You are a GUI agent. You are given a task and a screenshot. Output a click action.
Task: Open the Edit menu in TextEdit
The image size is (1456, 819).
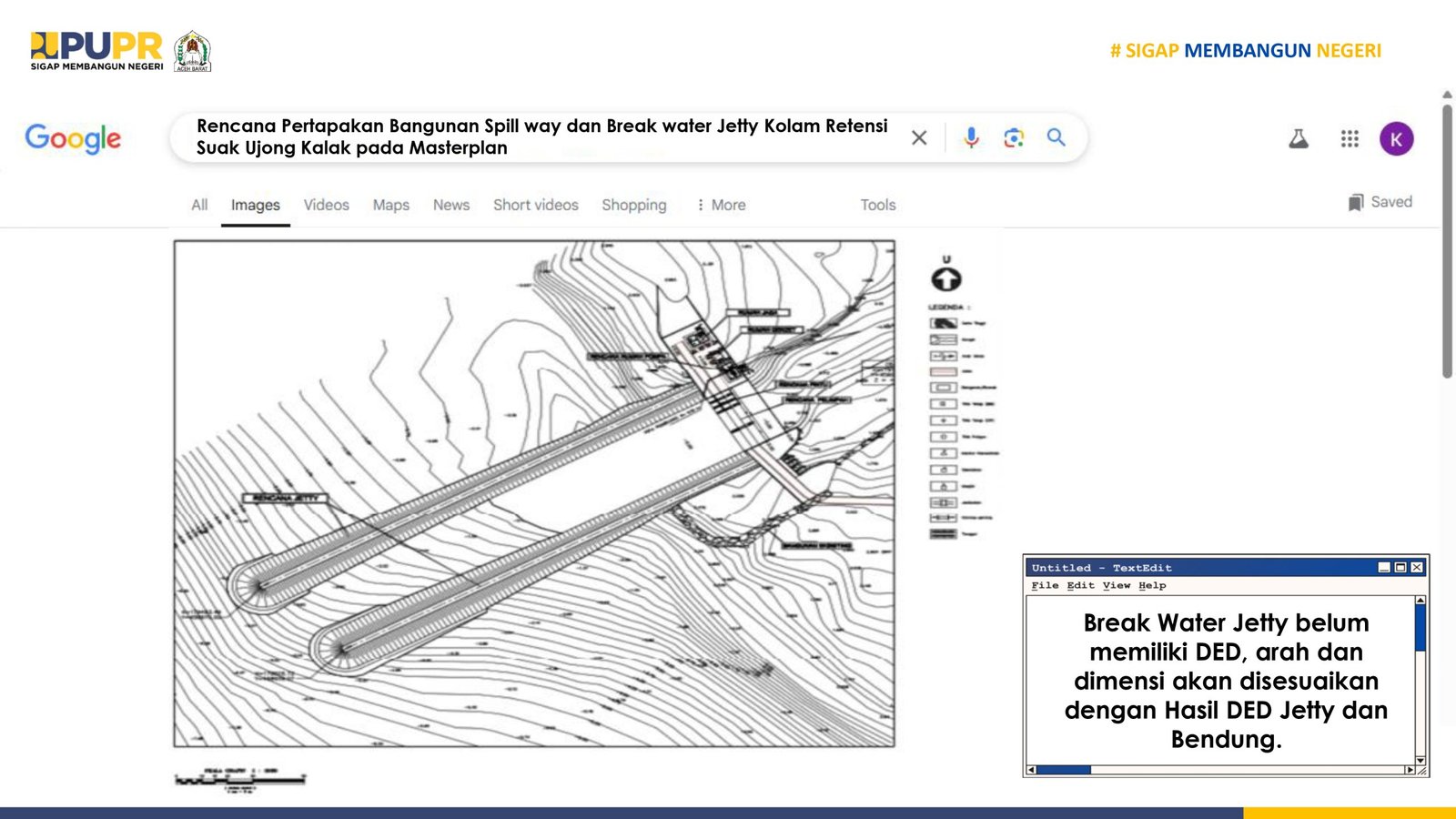(x=1080, y=586)
